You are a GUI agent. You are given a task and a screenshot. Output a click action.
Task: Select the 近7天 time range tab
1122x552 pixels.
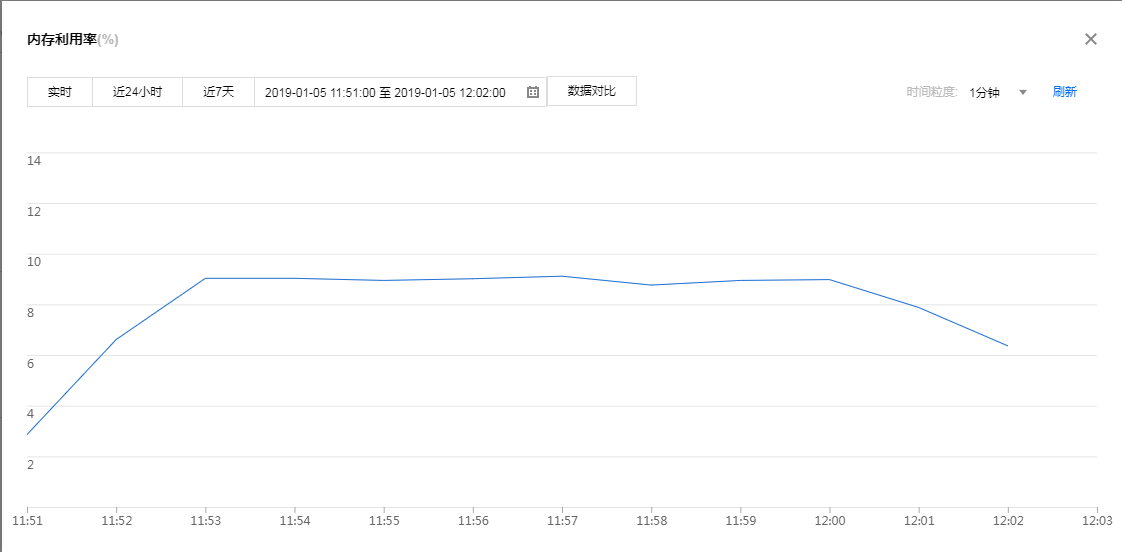pos(218,92)
